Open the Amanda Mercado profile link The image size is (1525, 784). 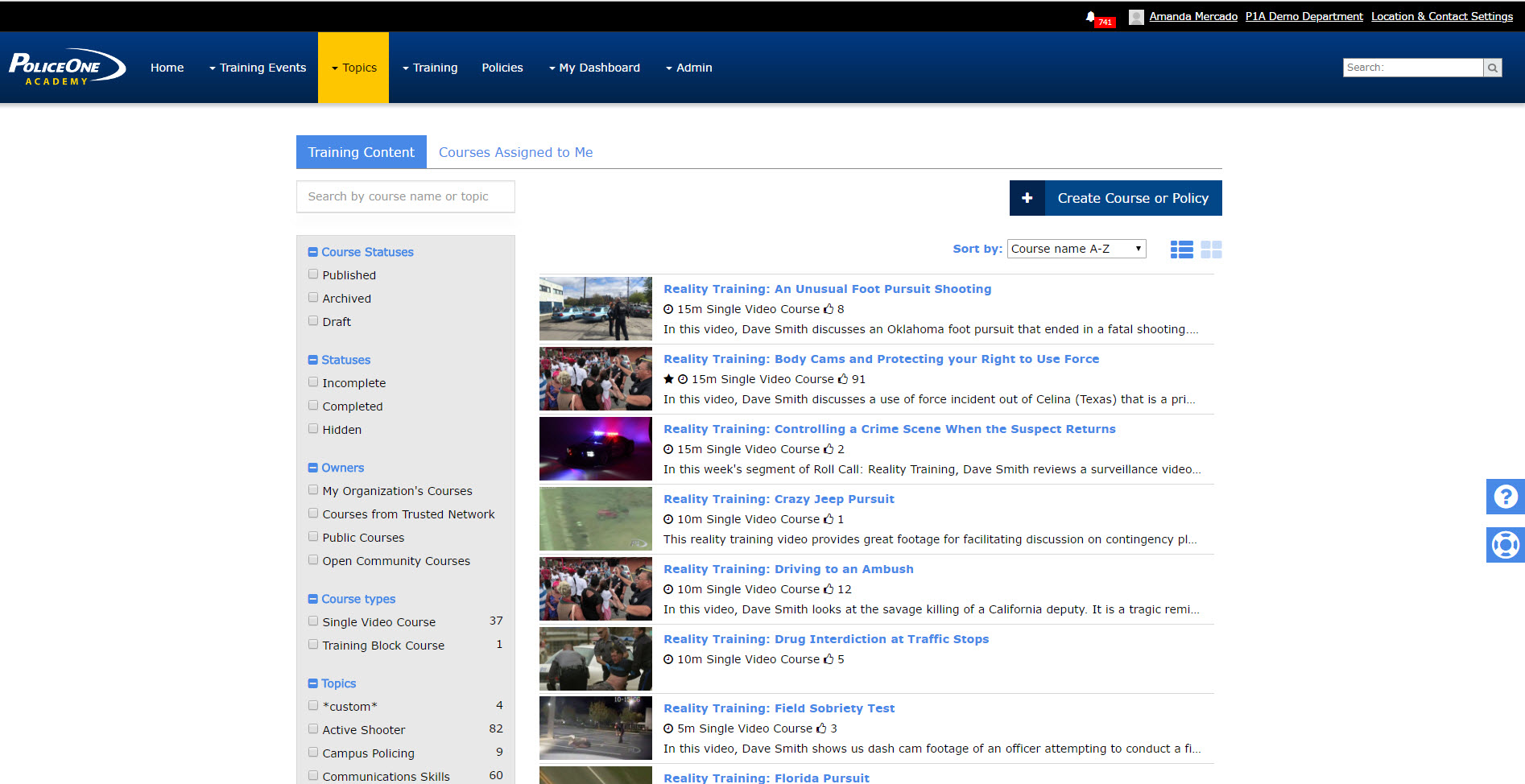click(x=1193, y=17)
